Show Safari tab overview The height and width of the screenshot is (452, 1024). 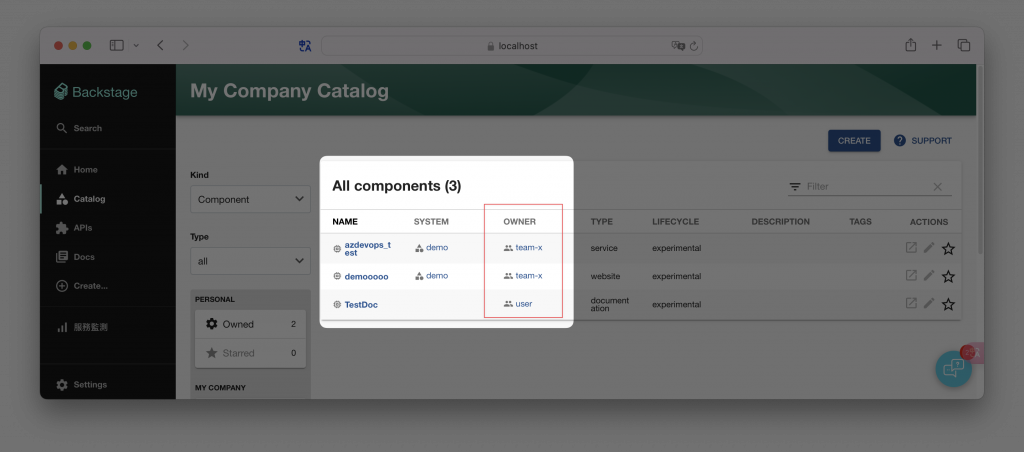(963, 45)
